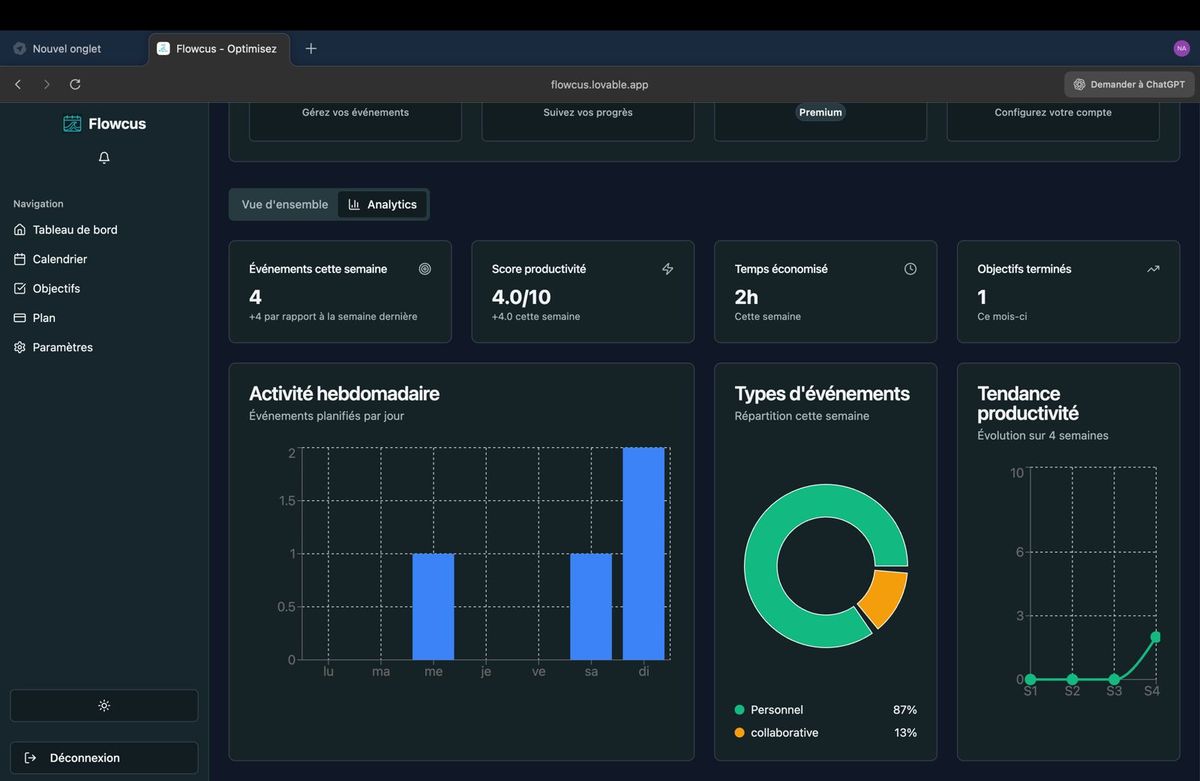
Task: Click the Objectifs checkbox icon
Action: point(20,288)
